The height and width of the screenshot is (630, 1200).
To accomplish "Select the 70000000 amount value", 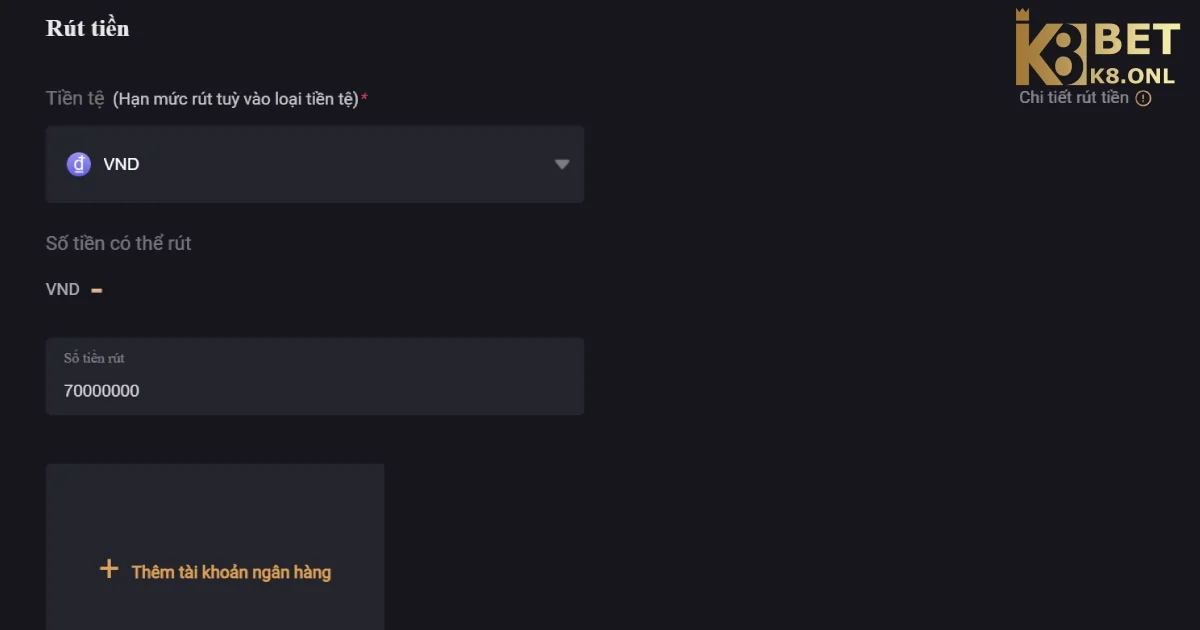I will tap(100, 390).
